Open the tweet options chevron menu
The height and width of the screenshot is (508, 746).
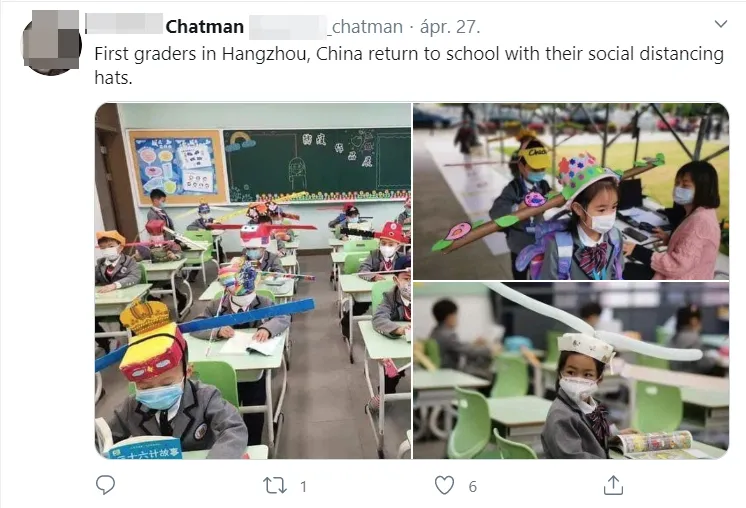(x=721, y=24)
